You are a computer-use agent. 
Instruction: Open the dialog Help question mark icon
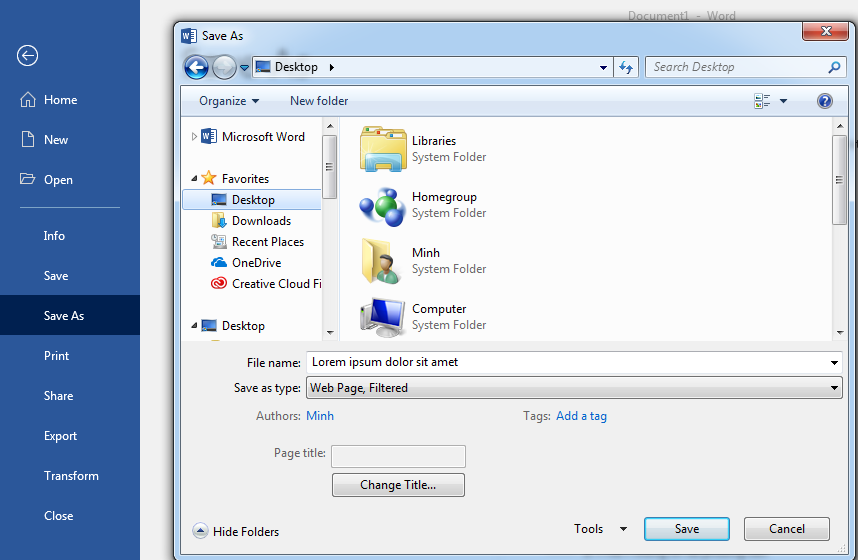click(825, 101)
